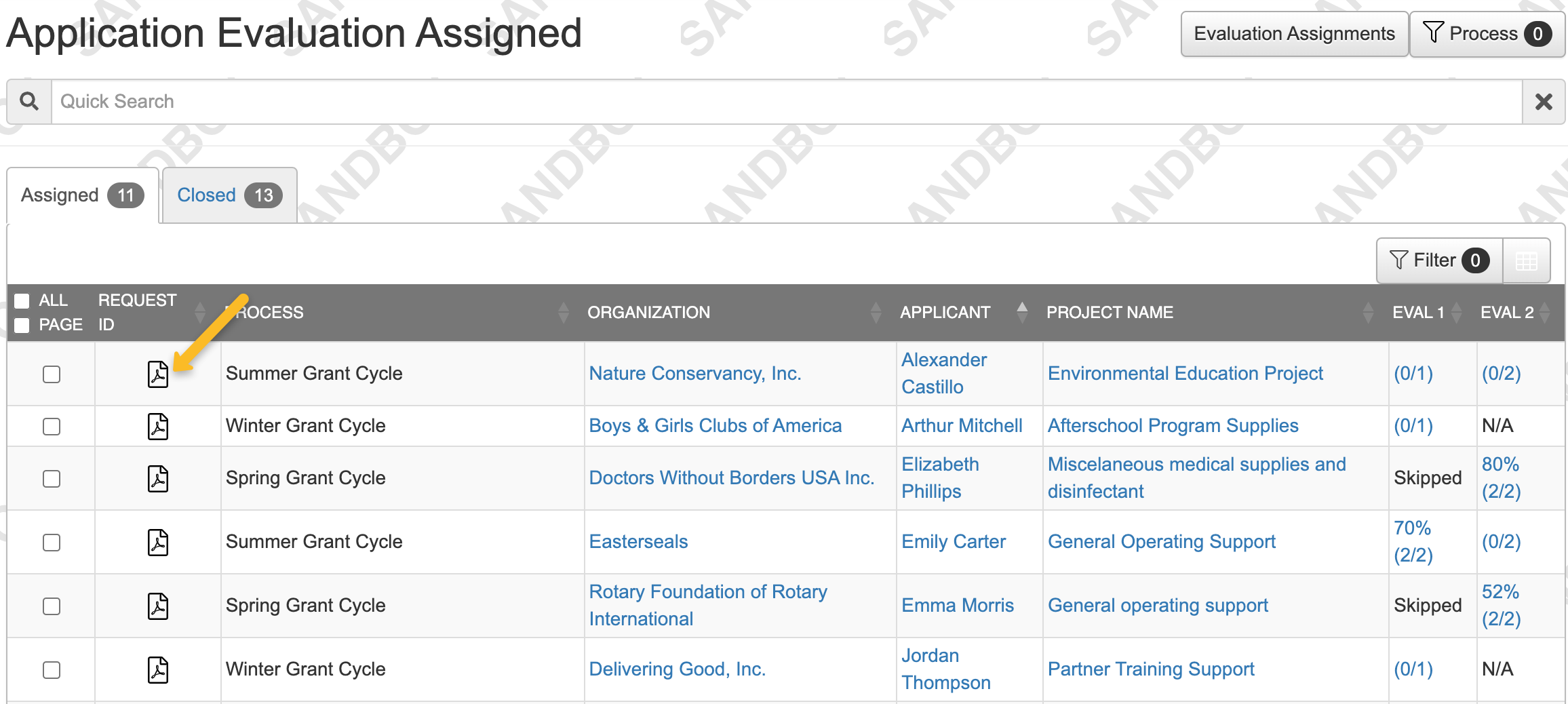This screenshot has height=704, width=1568.
Task: Open the PDF for Afterschool Program Supplies row
Action: coord(158,426)
